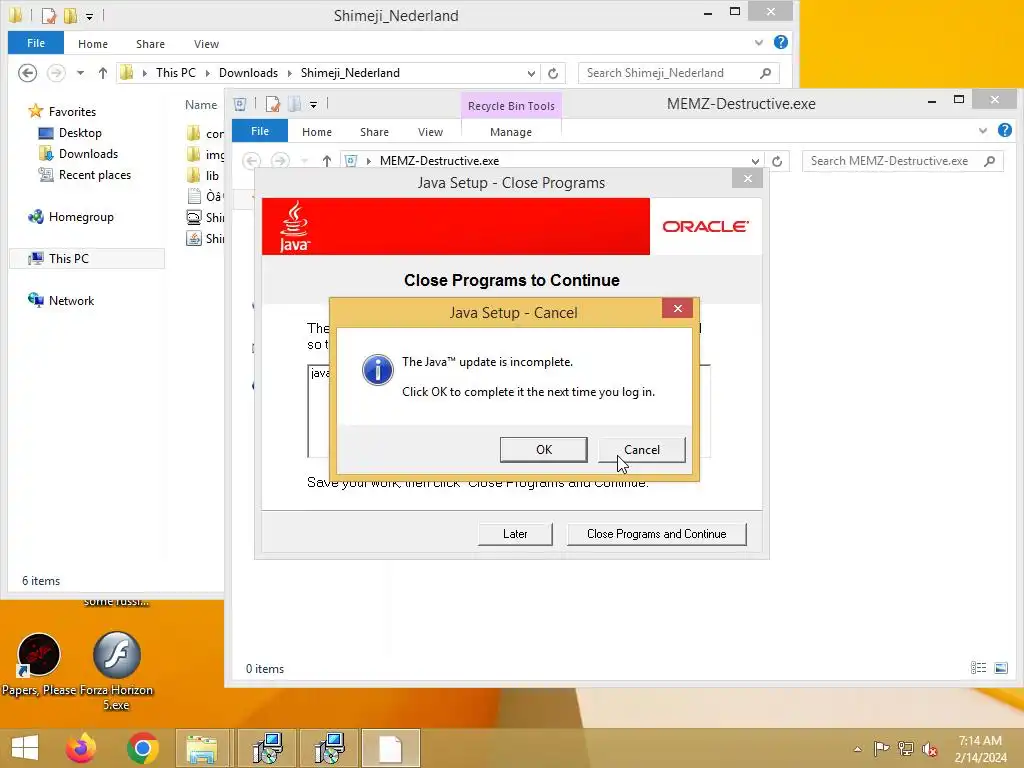Expand address history in MEMZ-Destructive.exe window

click(x=755, y=161)
